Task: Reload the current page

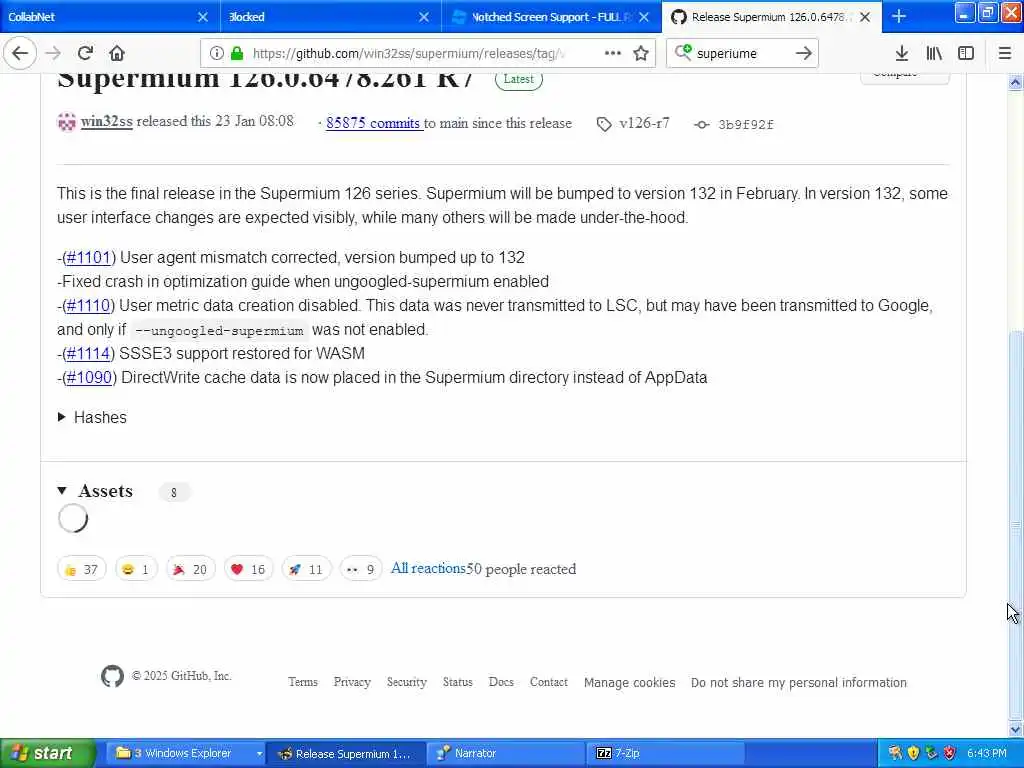Action: [x=85, y=53]
